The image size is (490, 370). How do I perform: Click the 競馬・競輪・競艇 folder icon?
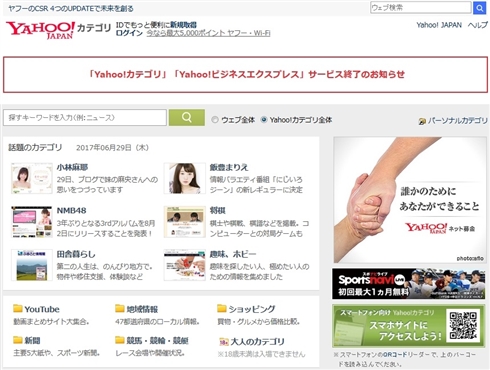(x=120, y=340)
